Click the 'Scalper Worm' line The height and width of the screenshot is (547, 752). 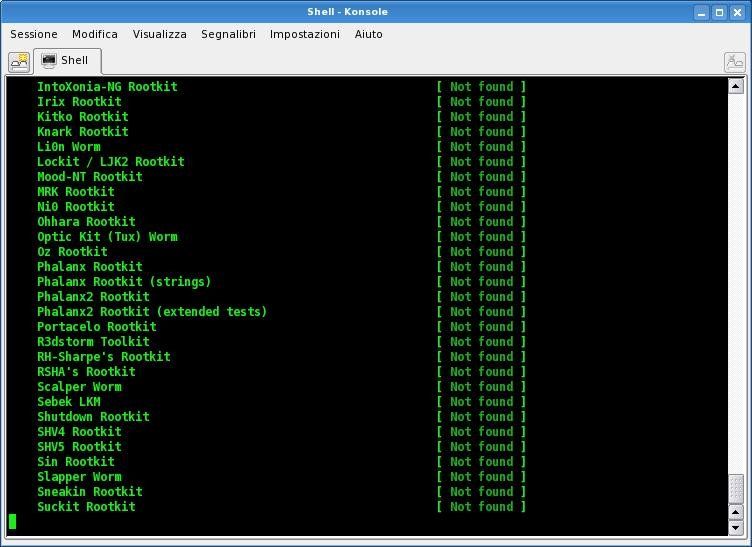[79, 387]
